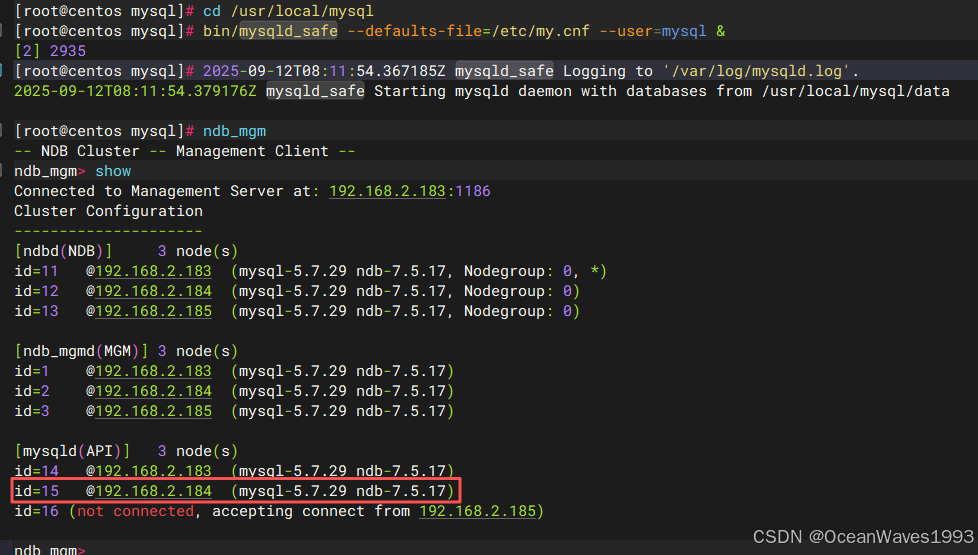
Task: Click the '/usr/local/mysql/data' path text
Action: 855,91
